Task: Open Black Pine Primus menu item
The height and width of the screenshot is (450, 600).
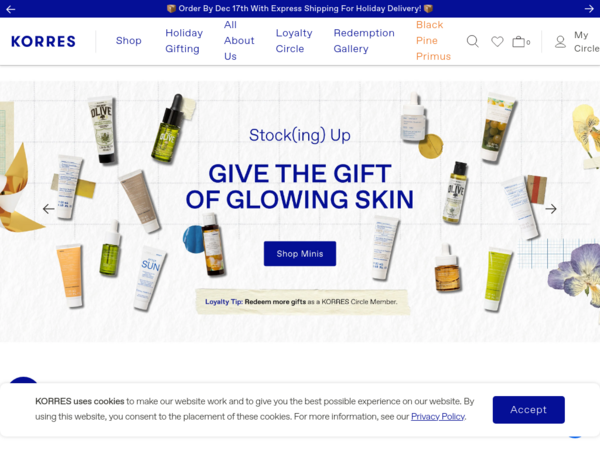Action: tap(433, 41)
